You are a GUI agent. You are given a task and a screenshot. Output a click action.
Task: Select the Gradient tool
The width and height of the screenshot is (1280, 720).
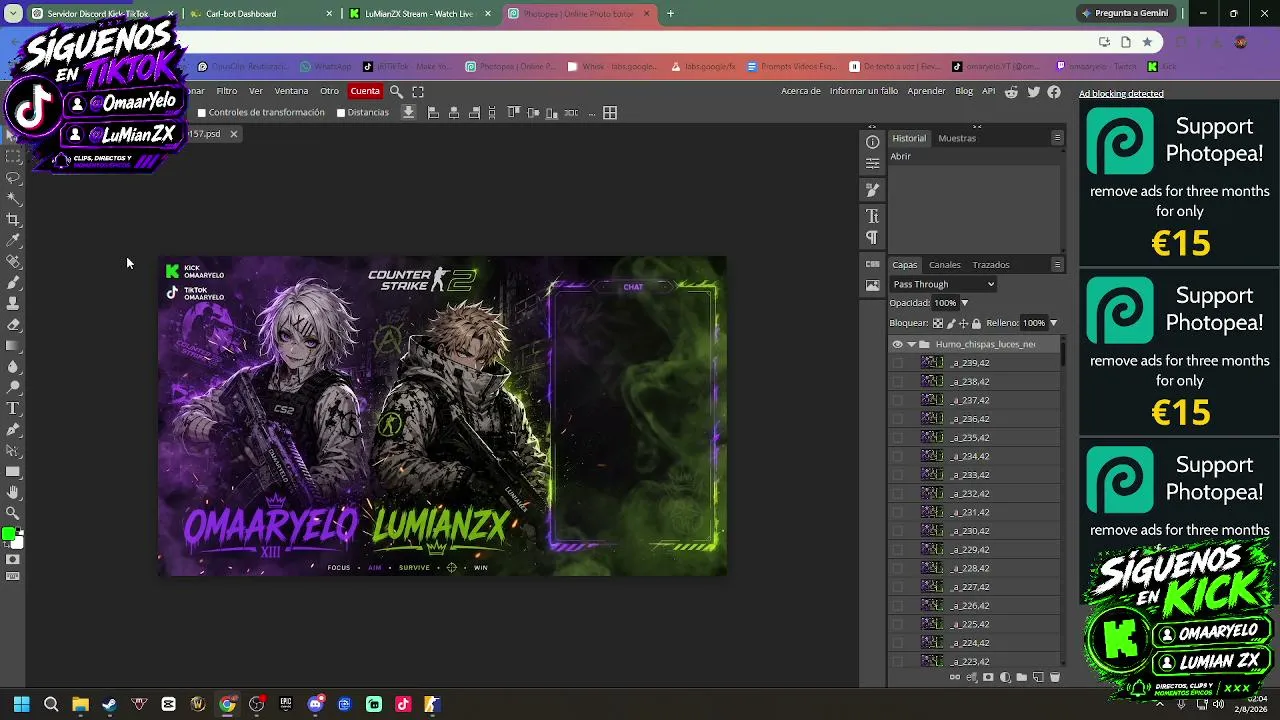coord(13,346)
